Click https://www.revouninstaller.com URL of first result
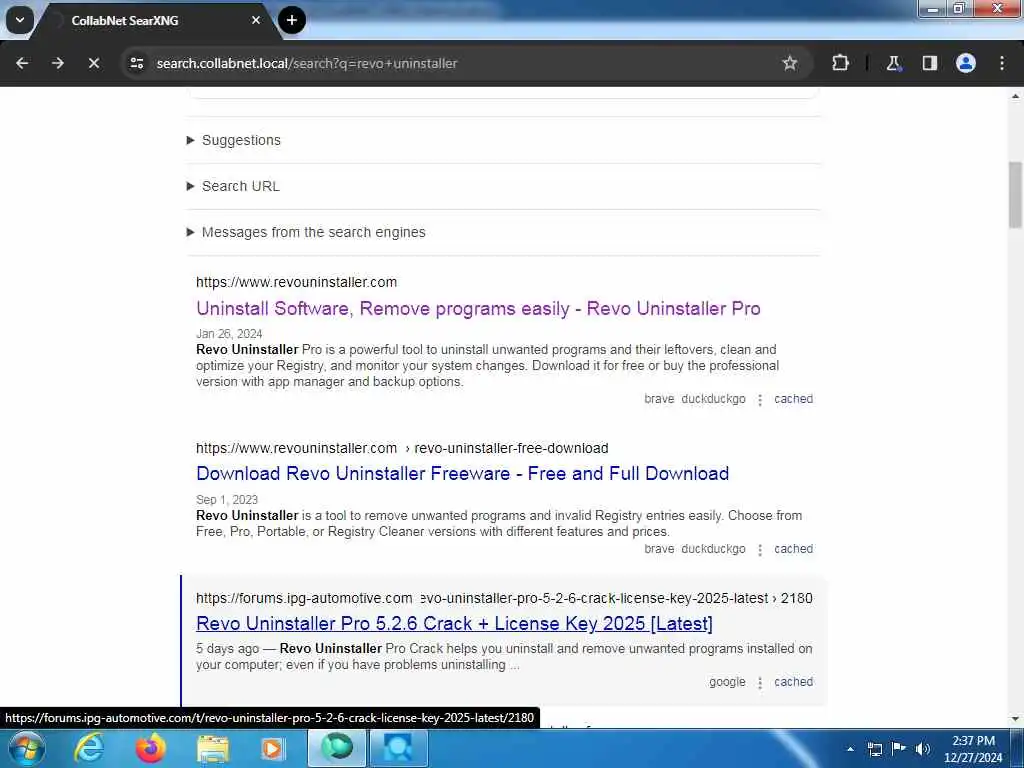The height and width of the screenshot is (768, 1024). (296, 282)
